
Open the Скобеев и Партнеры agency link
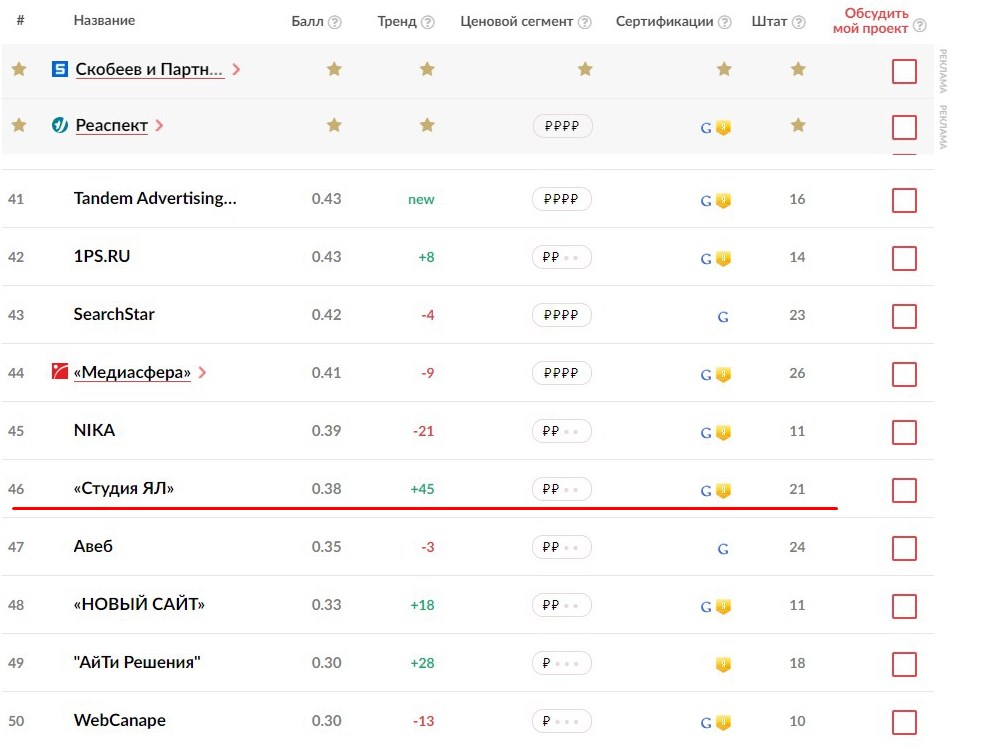point(149,69)
